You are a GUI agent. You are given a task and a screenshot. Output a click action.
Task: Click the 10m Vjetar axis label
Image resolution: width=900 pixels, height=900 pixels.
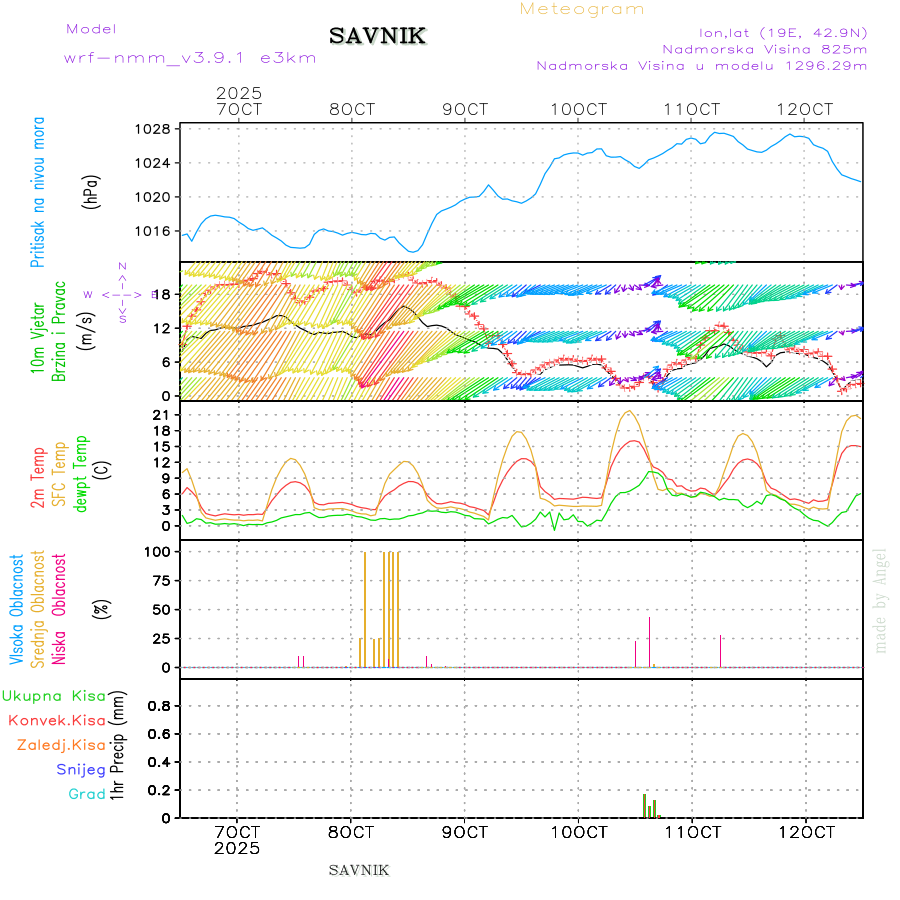(38, 340)
